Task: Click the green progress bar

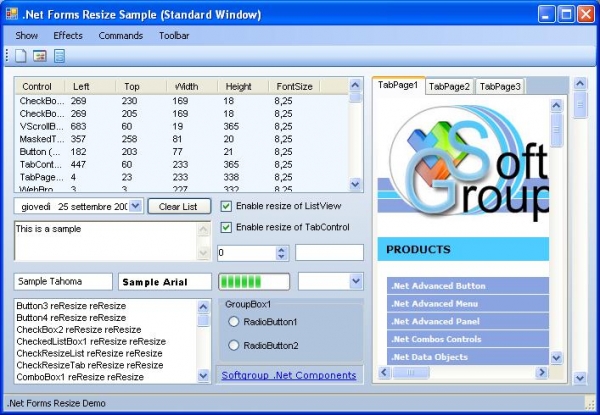Action: (254, 282)
